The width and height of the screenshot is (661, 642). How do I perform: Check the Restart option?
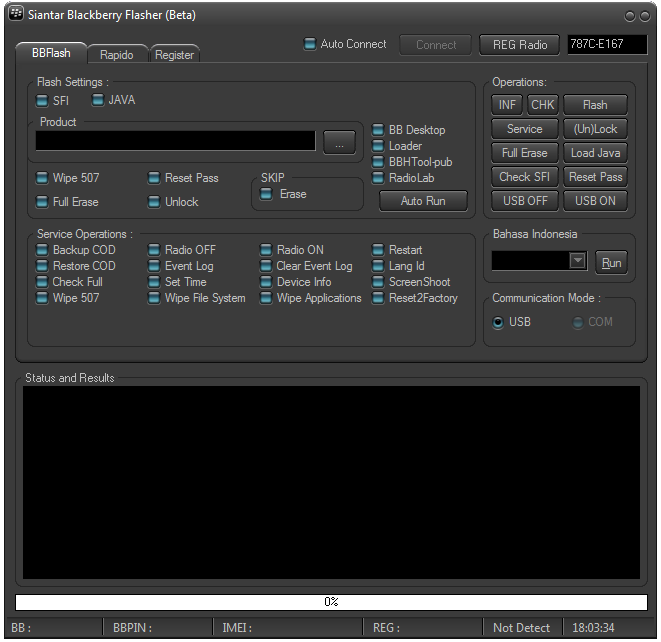378,250
